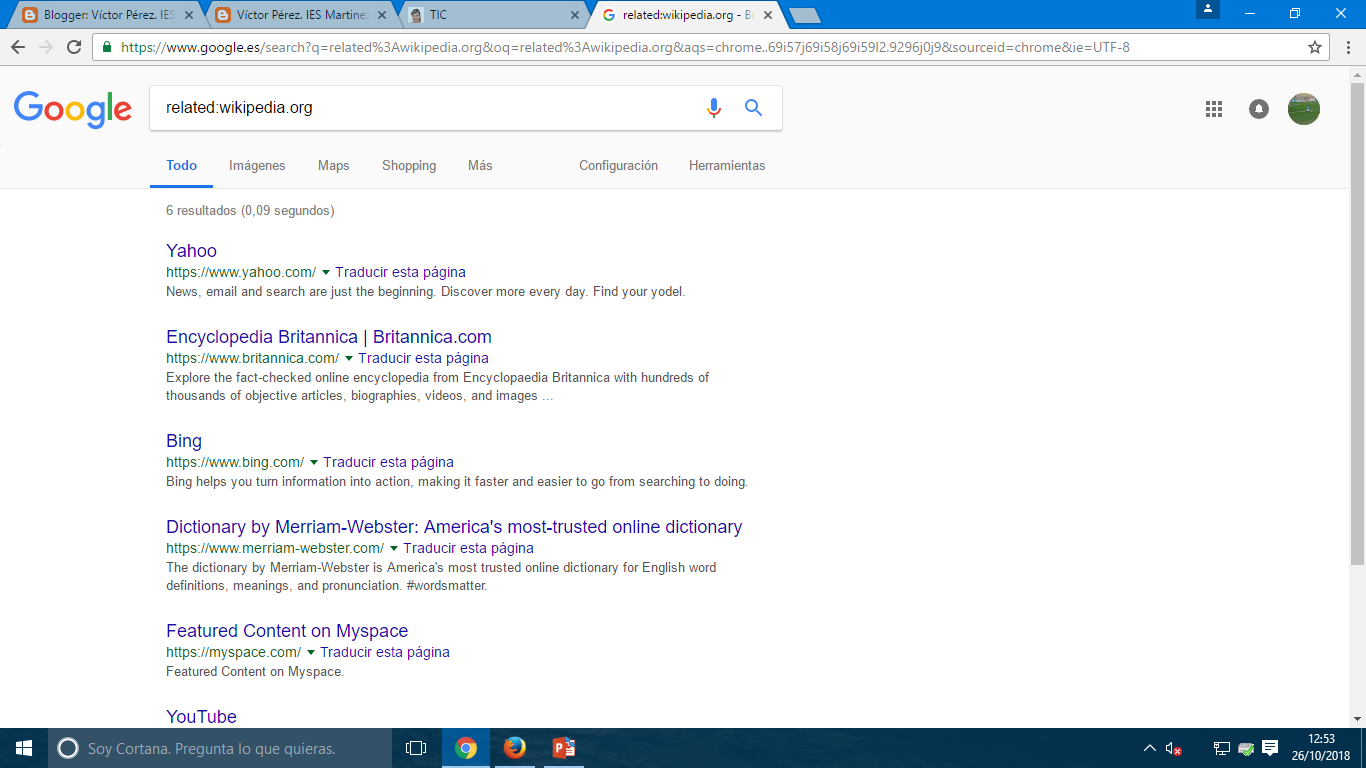This screenshot has height=768, width=1366.
Task: Translate the Yahoo page via Traducir link
Action: [400, 272]
